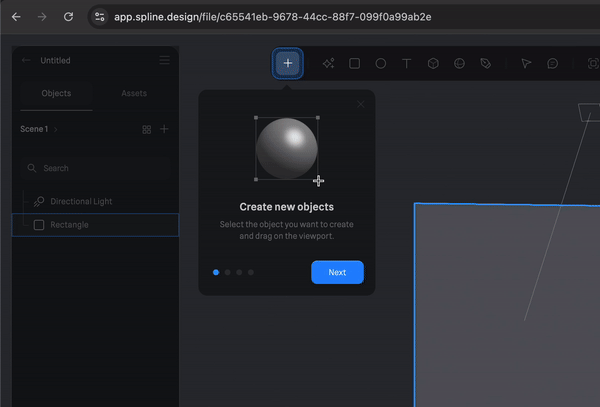The image size is (600, 407).
Task: Add a new scene with the plus icon
Action: 164,129
